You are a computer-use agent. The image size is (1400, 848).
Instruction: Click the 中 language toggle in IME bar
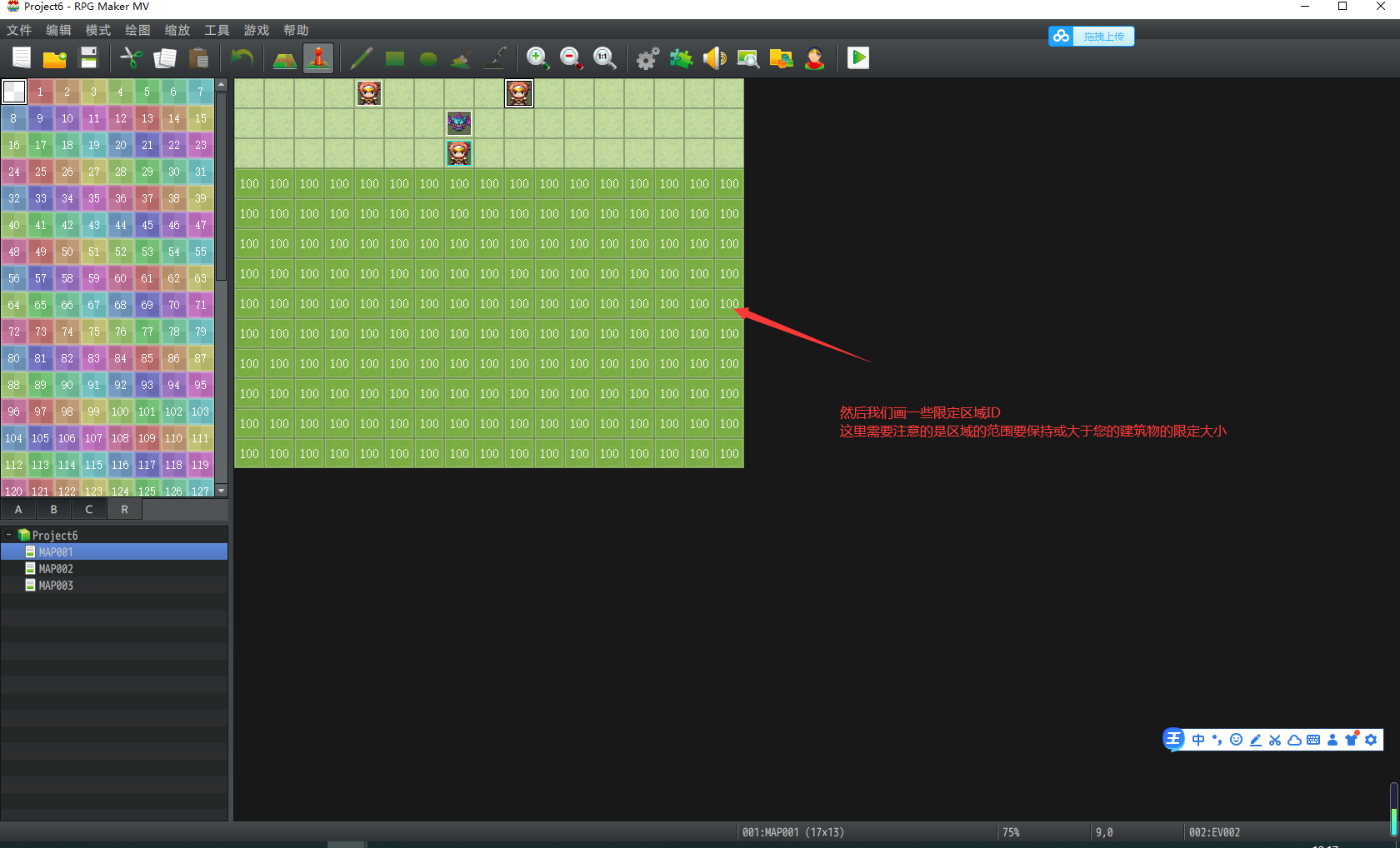point(1198,740)
